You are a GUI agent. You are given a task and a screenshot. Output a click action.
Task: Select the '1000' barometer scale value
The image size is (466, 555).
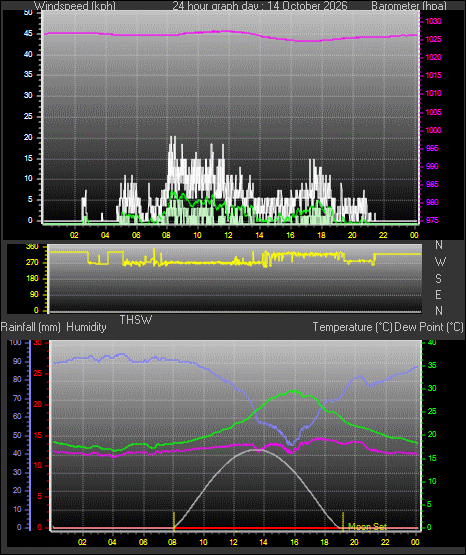point(433,130)
